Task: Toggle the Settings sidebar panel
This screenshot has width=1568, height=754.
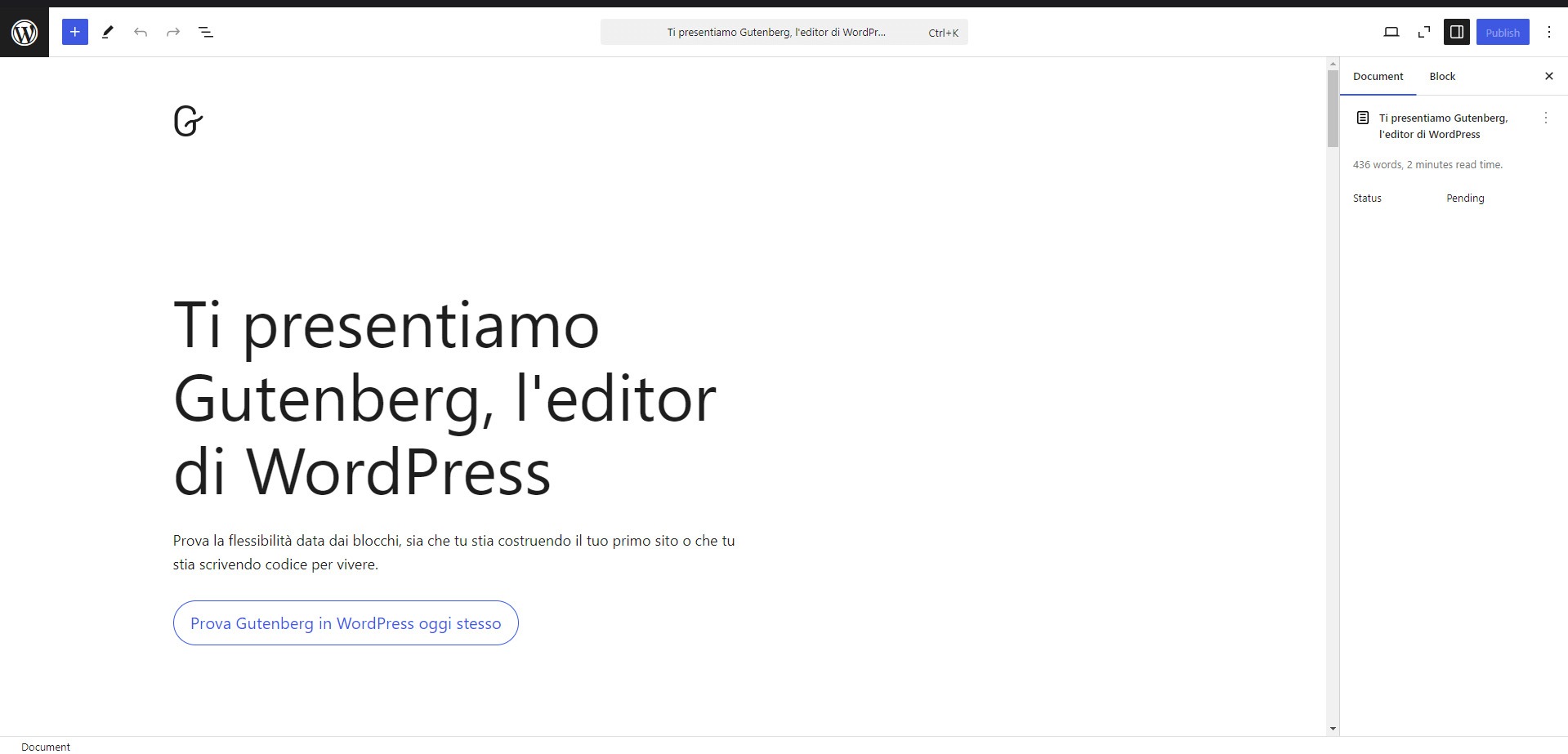Action: click(x=1455, y=32)
